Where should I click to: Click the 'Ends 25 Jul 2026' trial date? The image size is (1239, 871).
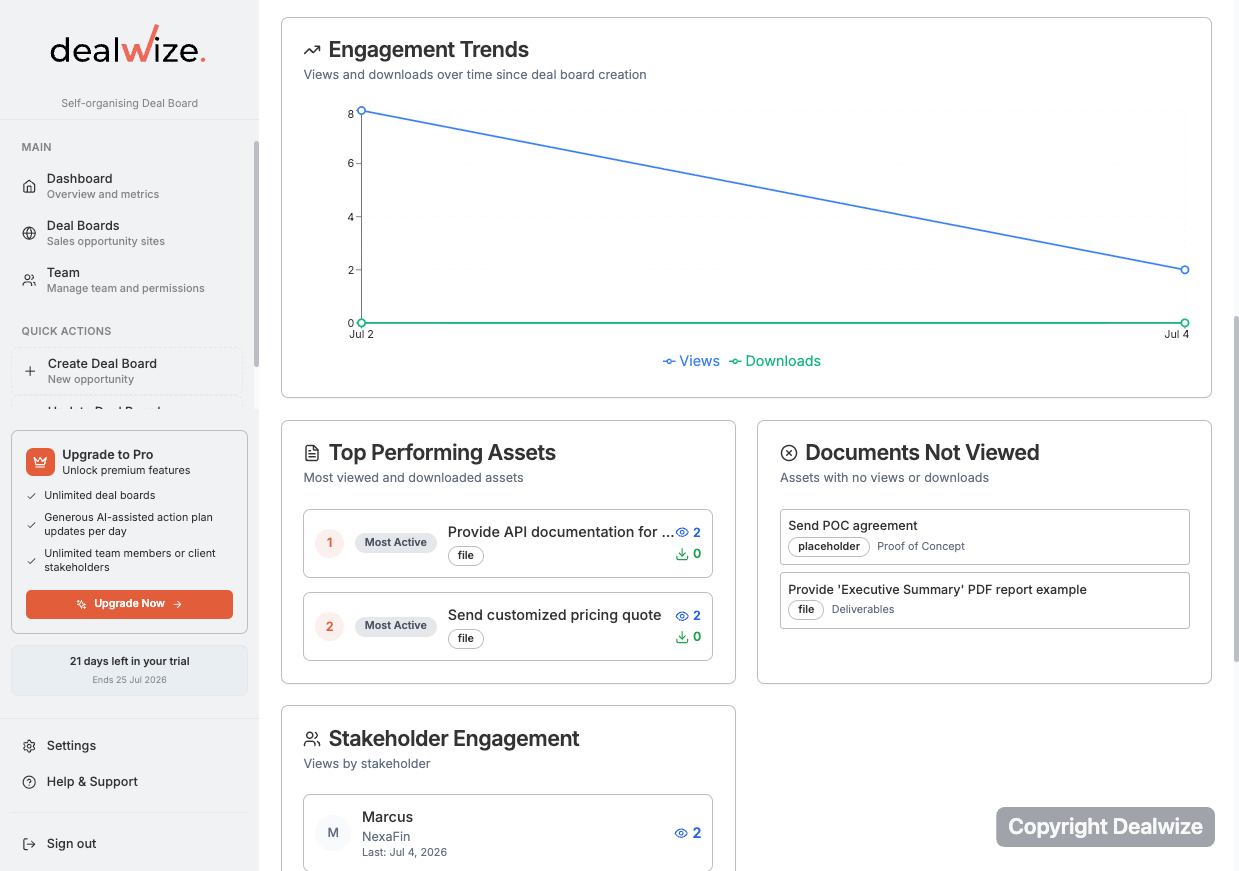129,680
